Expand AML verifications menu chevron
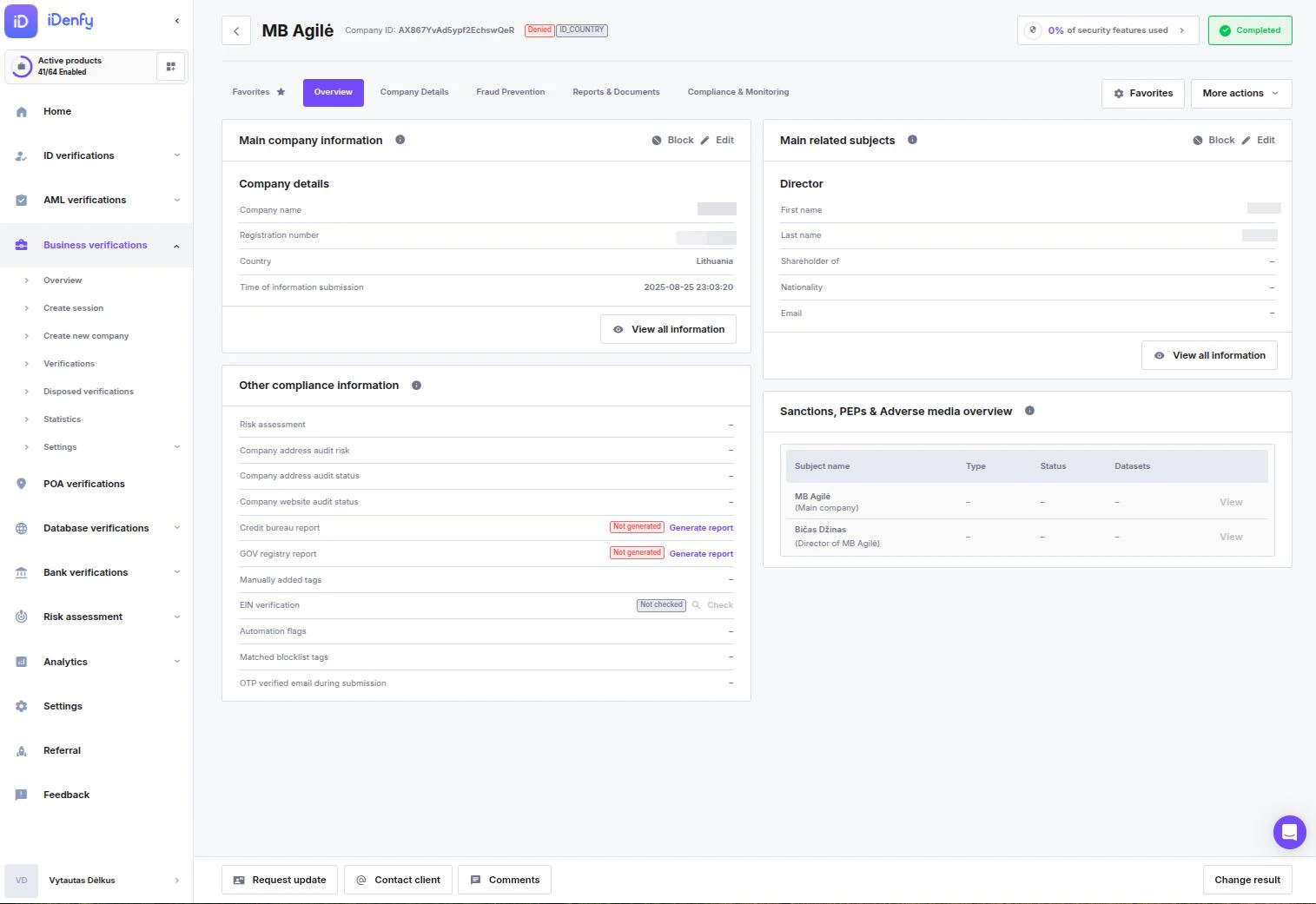 [x=177, y=200]
